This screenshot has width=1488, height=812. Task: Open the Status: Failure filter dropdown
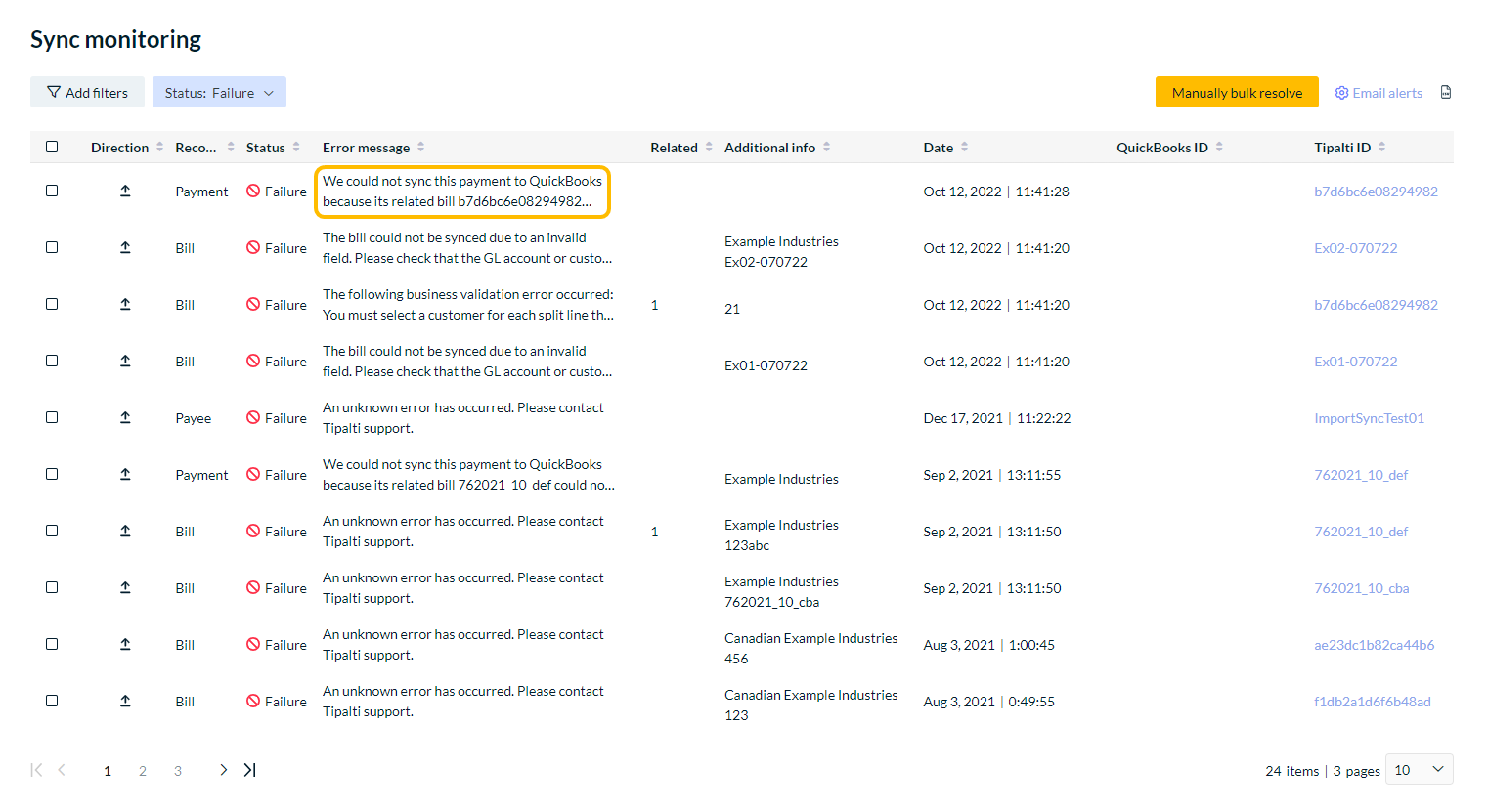(x=219, y=93)
